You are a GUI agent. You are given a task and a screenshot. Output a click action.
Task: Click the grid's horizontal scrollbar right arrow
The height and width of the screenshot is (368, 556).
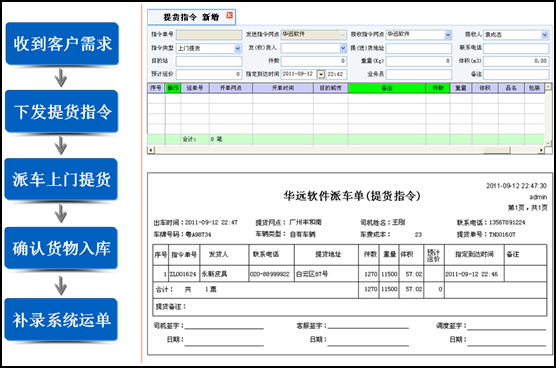[541, 150]
